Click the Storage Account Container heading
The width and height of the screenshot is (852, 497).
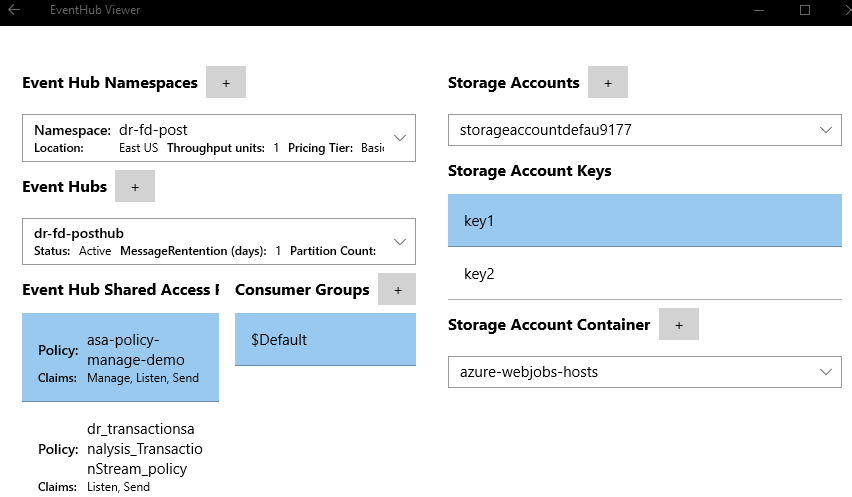coord(549,325)
